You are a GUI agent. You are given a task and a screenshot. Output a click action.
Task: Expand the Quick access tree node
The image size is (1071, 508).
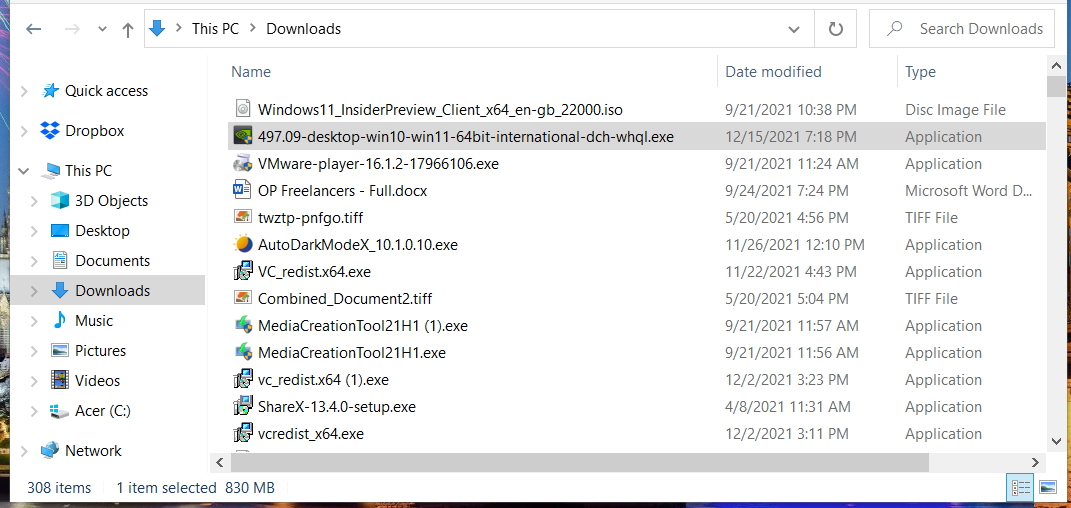[x=25, y=91]
